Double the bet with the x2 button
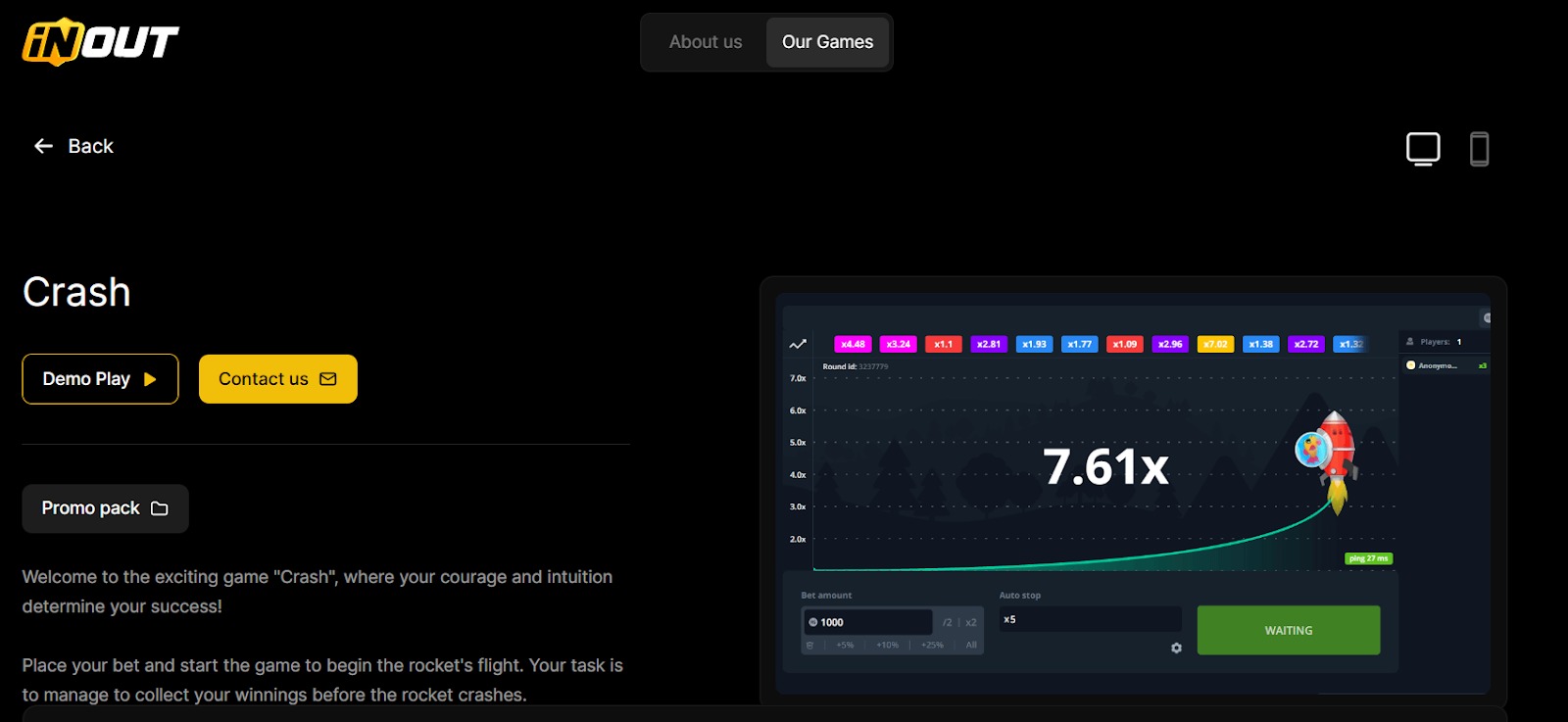The height and width of the screenshot is (722, 1568). (971, 622)
